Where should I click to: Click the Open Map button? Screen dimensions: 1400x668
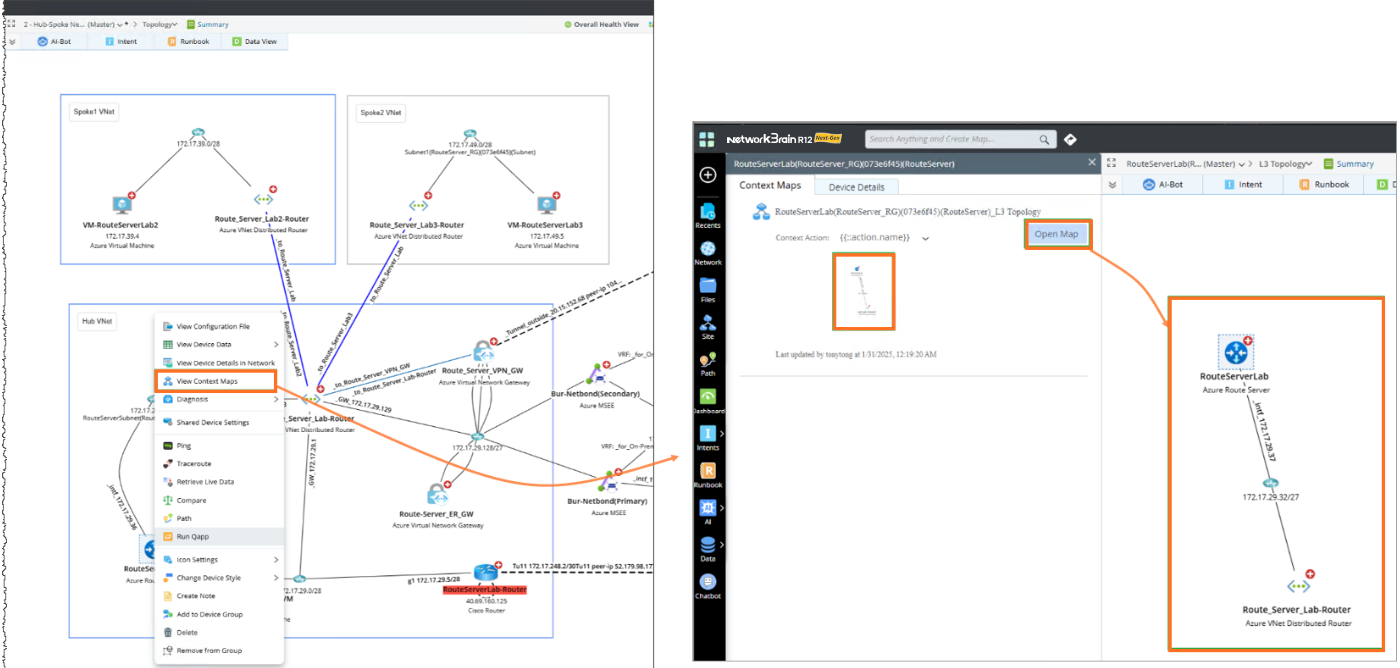click(x=1056, y=234)
